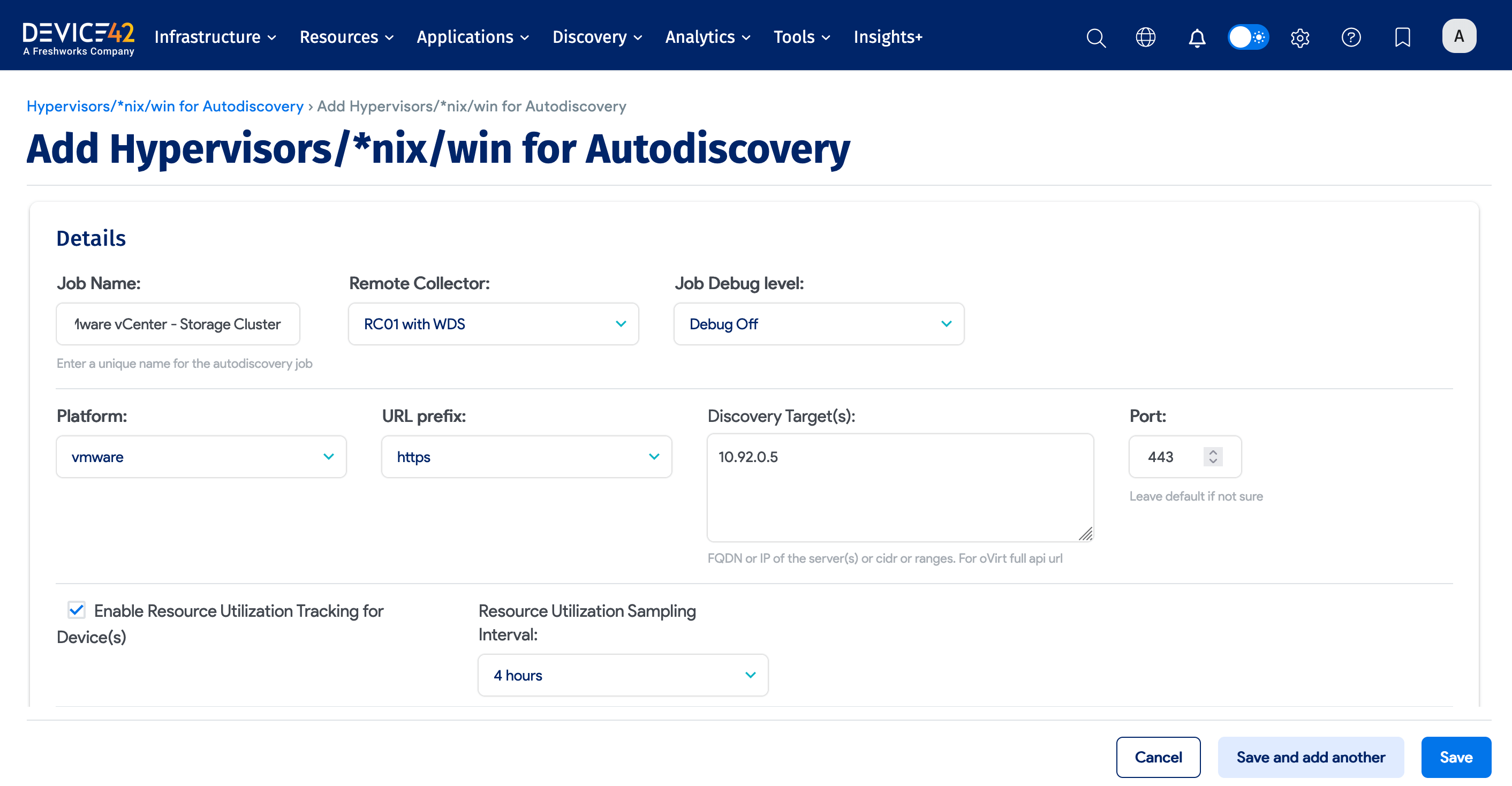Click the globe language icon

(x=1145, y=37)
